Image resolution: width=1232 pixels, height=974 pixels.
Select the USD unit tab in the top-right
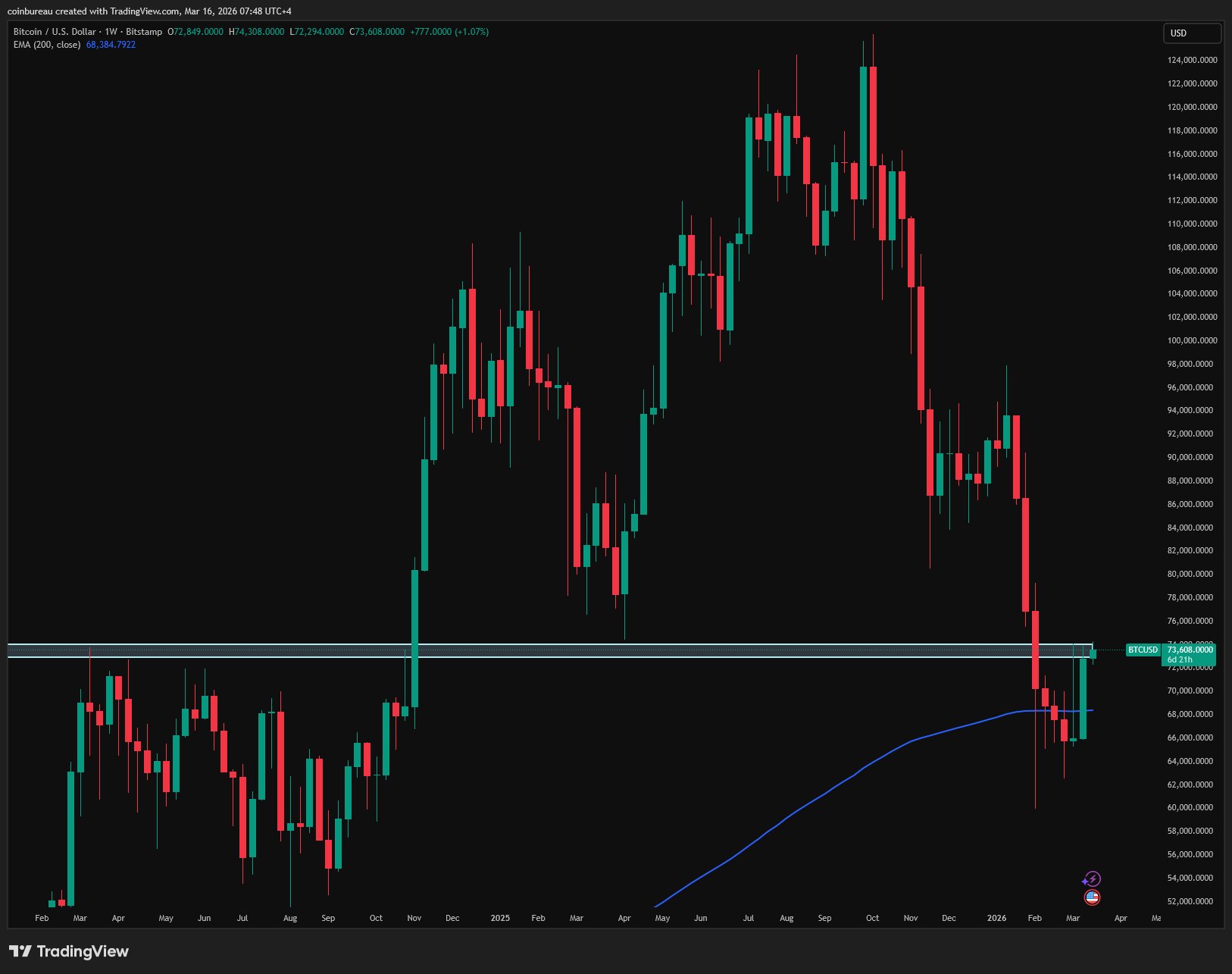[1192, 33]
